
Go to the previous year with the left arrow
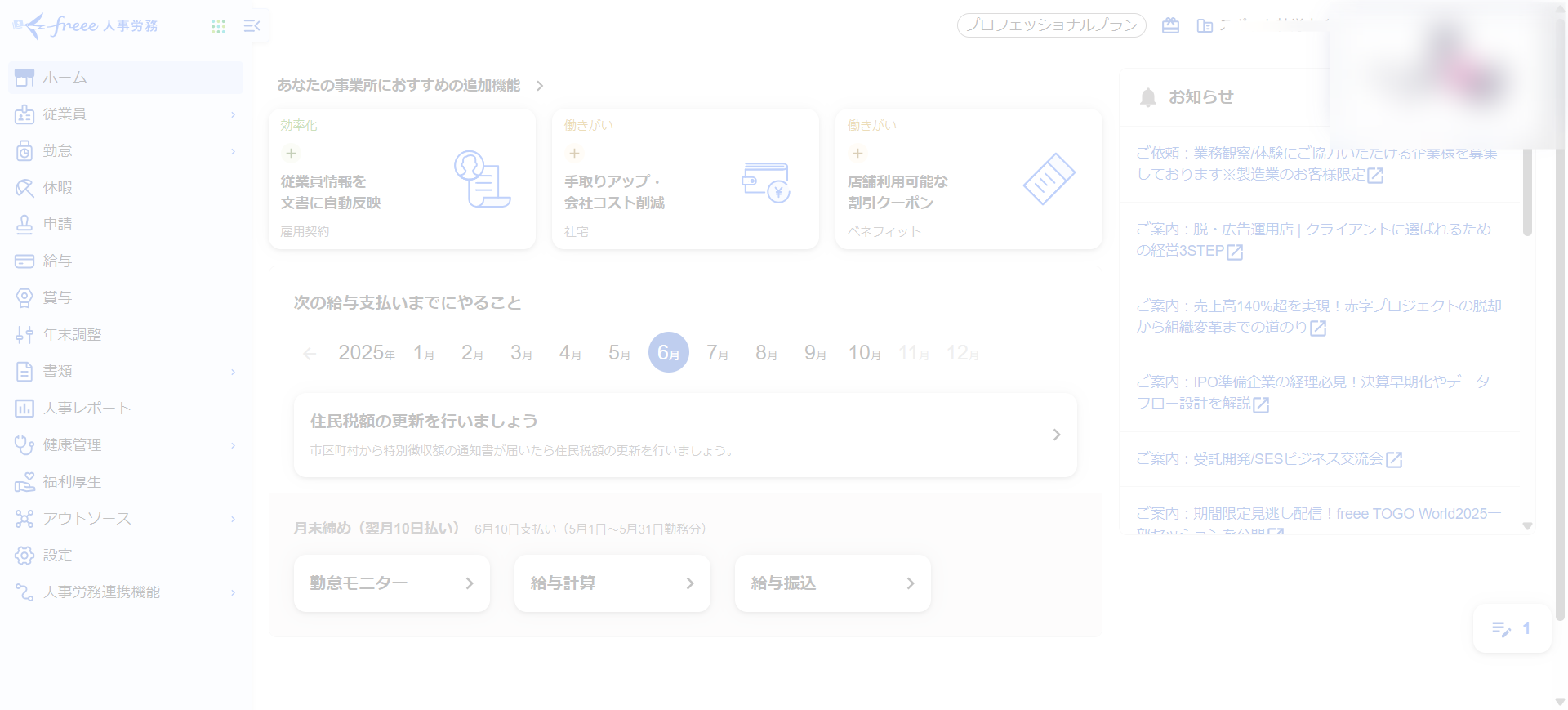[310, 354]
